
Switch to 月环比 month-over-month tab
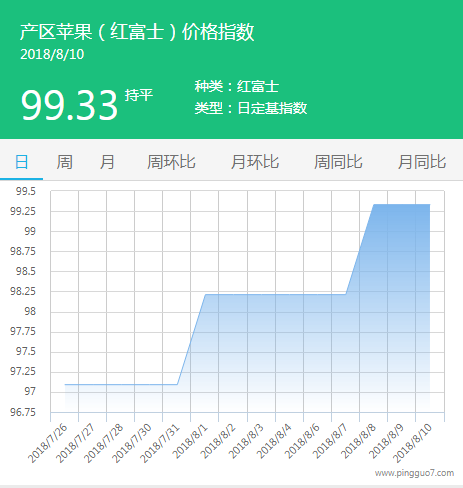(x=255, y=162)
